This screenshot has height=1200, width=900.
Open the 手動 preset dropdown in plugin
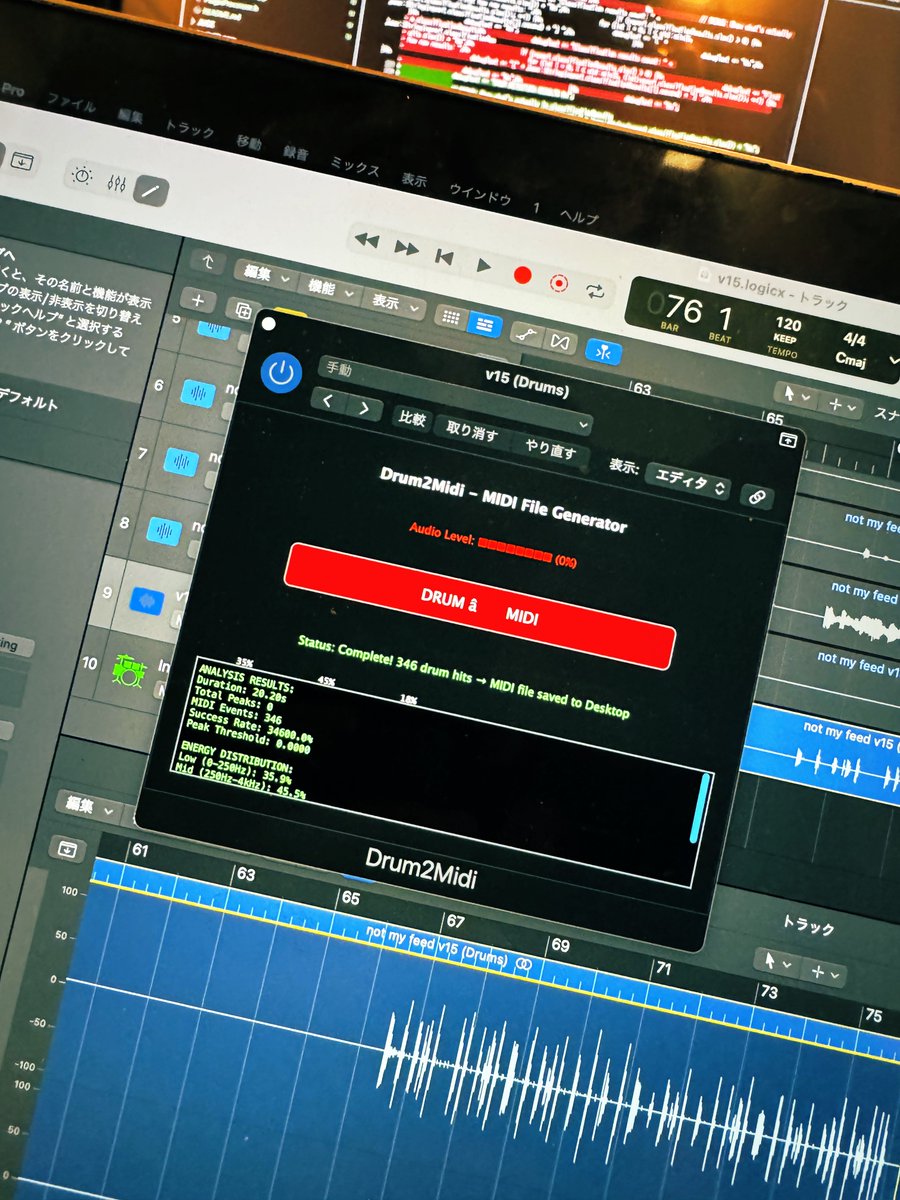(x=454, y=397)
